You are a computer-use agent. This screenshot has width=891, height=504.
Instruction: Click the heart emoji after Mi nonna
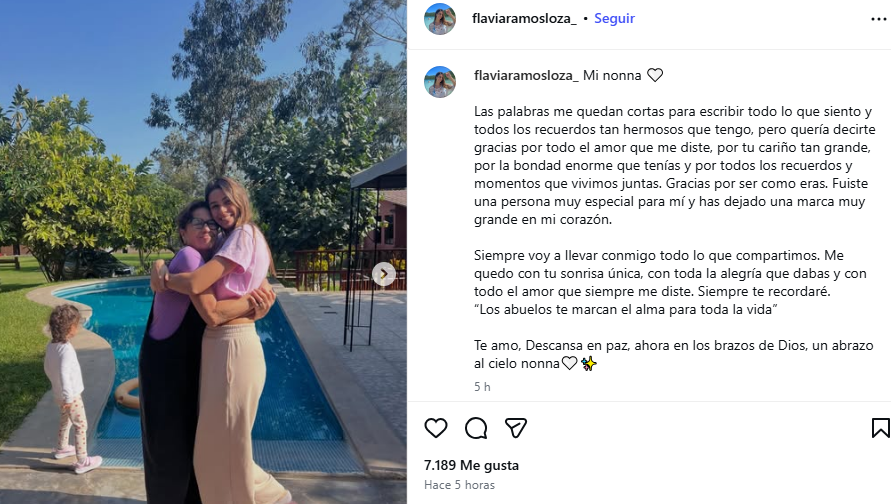(x=655, y=76)
